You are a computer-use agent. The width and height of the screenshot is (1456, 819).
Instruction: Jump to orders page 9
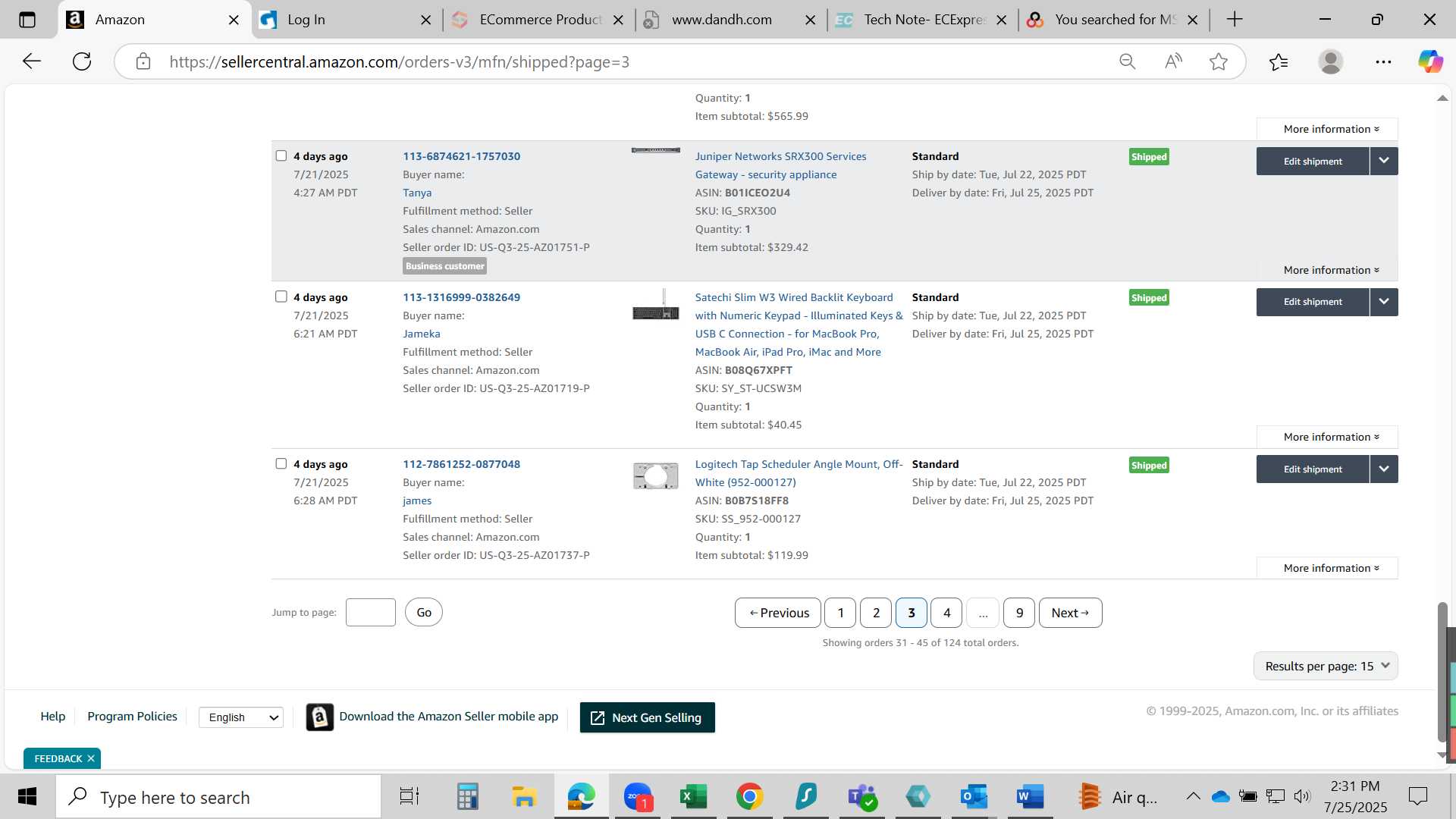1019,613
